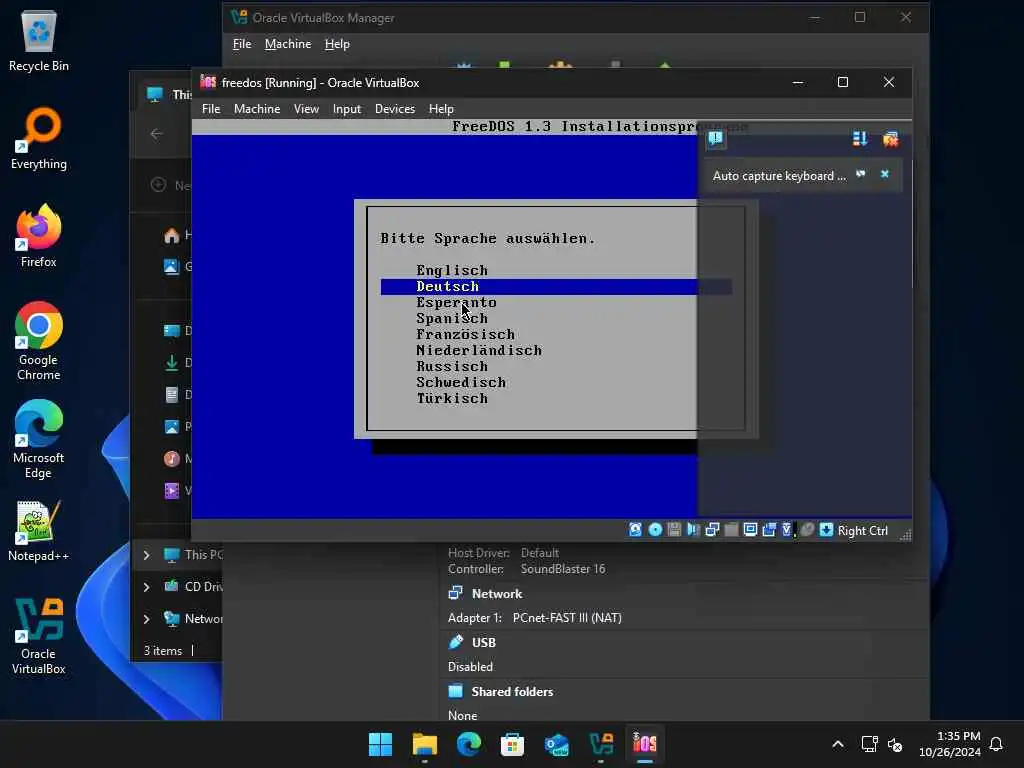This screenshot has height=768, width=1024.
Task: Open the notification bell in the system tray
Action: tap(996, 744)
